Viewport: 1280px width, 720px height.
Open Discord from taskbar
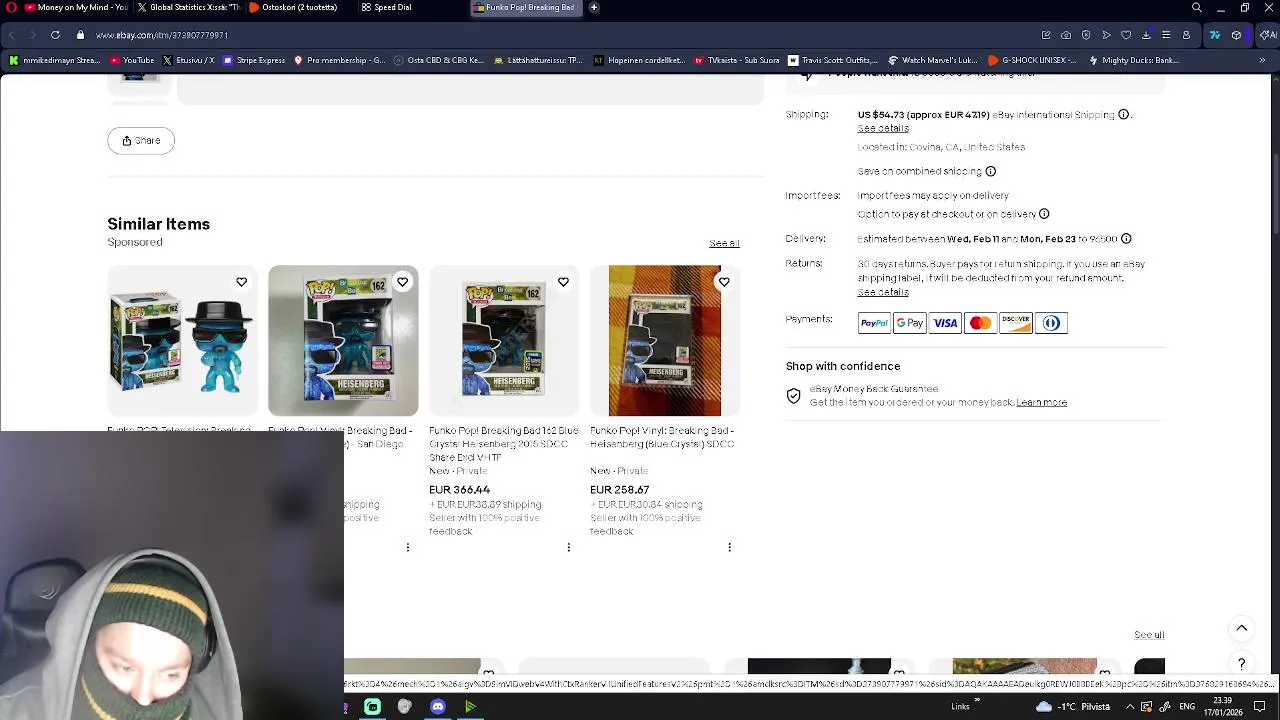437,707
